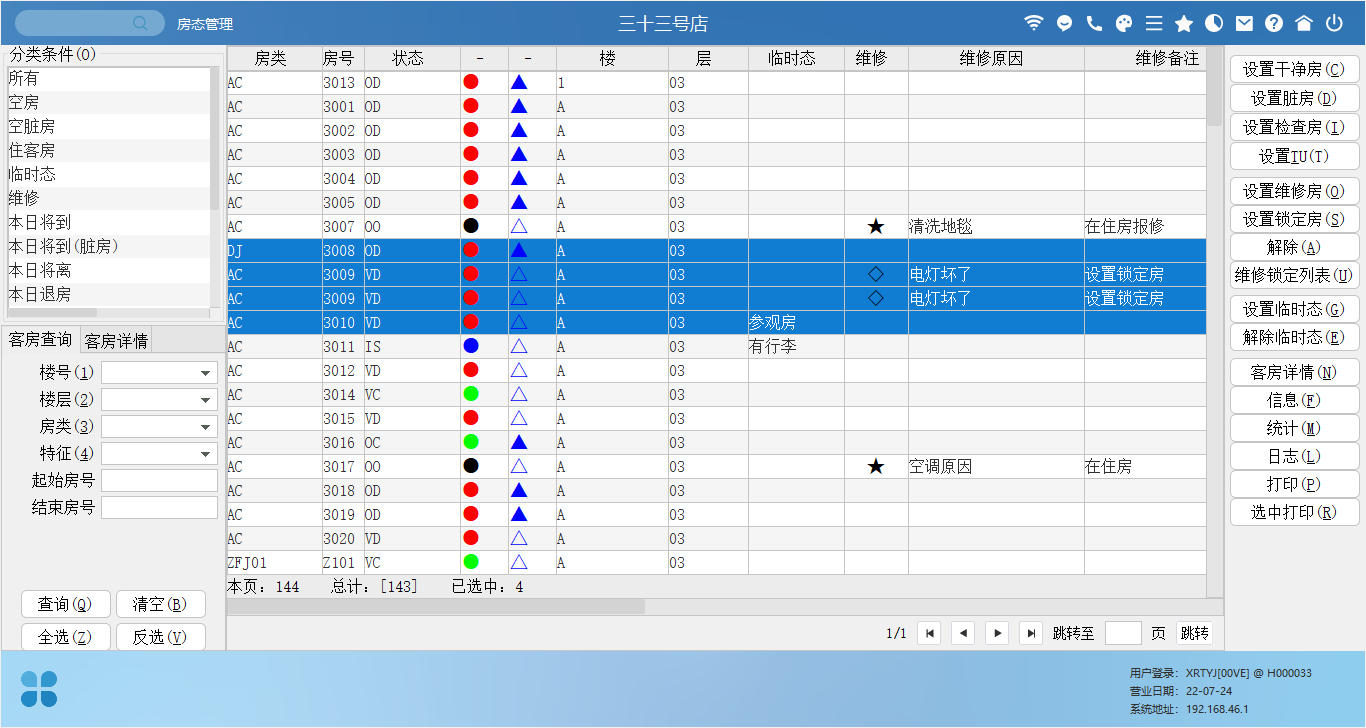Click the table's horizontal scrollbar

(x=436, y=606)
